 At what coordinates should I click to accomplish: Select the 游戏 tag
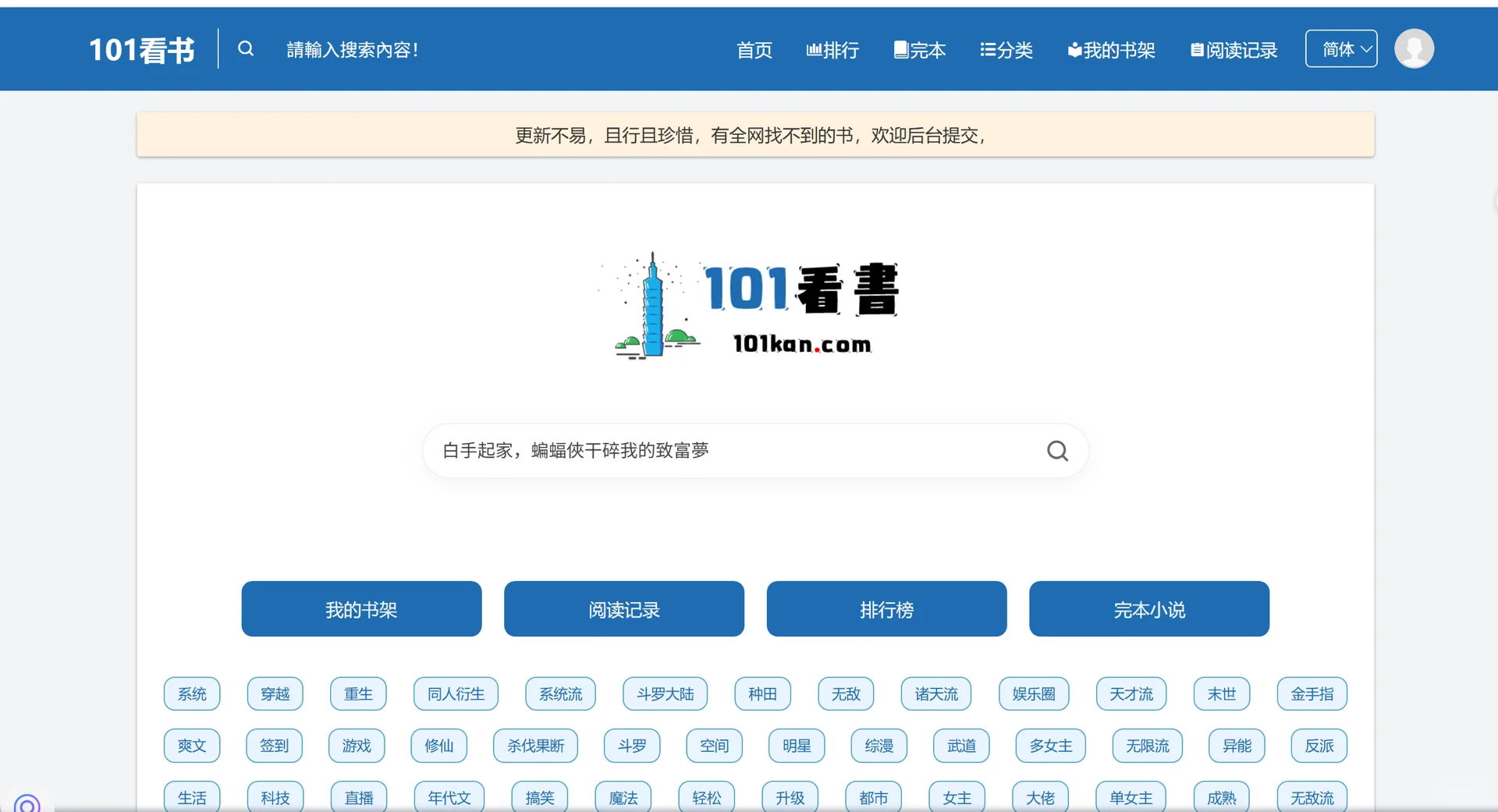tap(357, 746)
